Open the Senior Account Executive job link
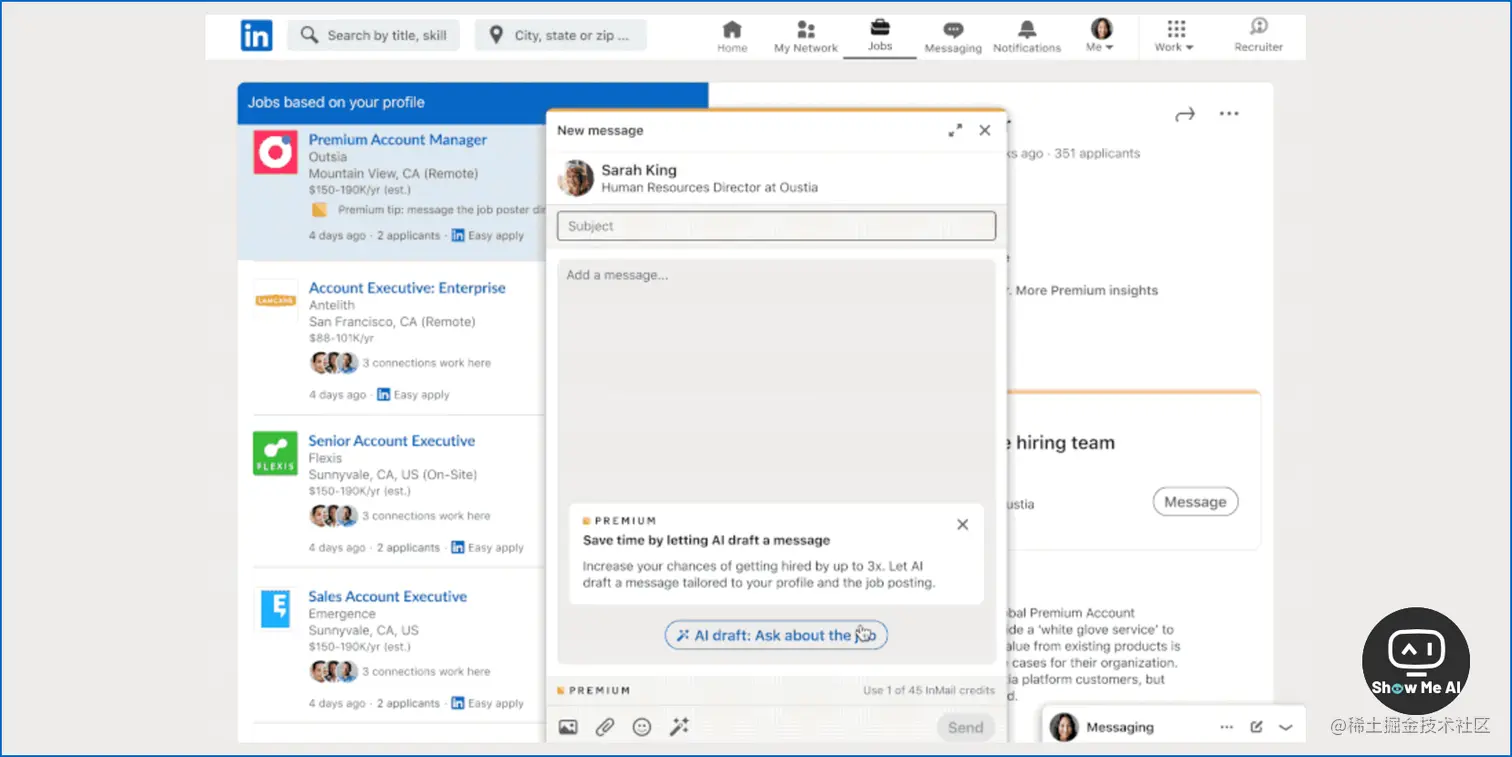This screenshot has height=757, width=1512. point(392,441)
